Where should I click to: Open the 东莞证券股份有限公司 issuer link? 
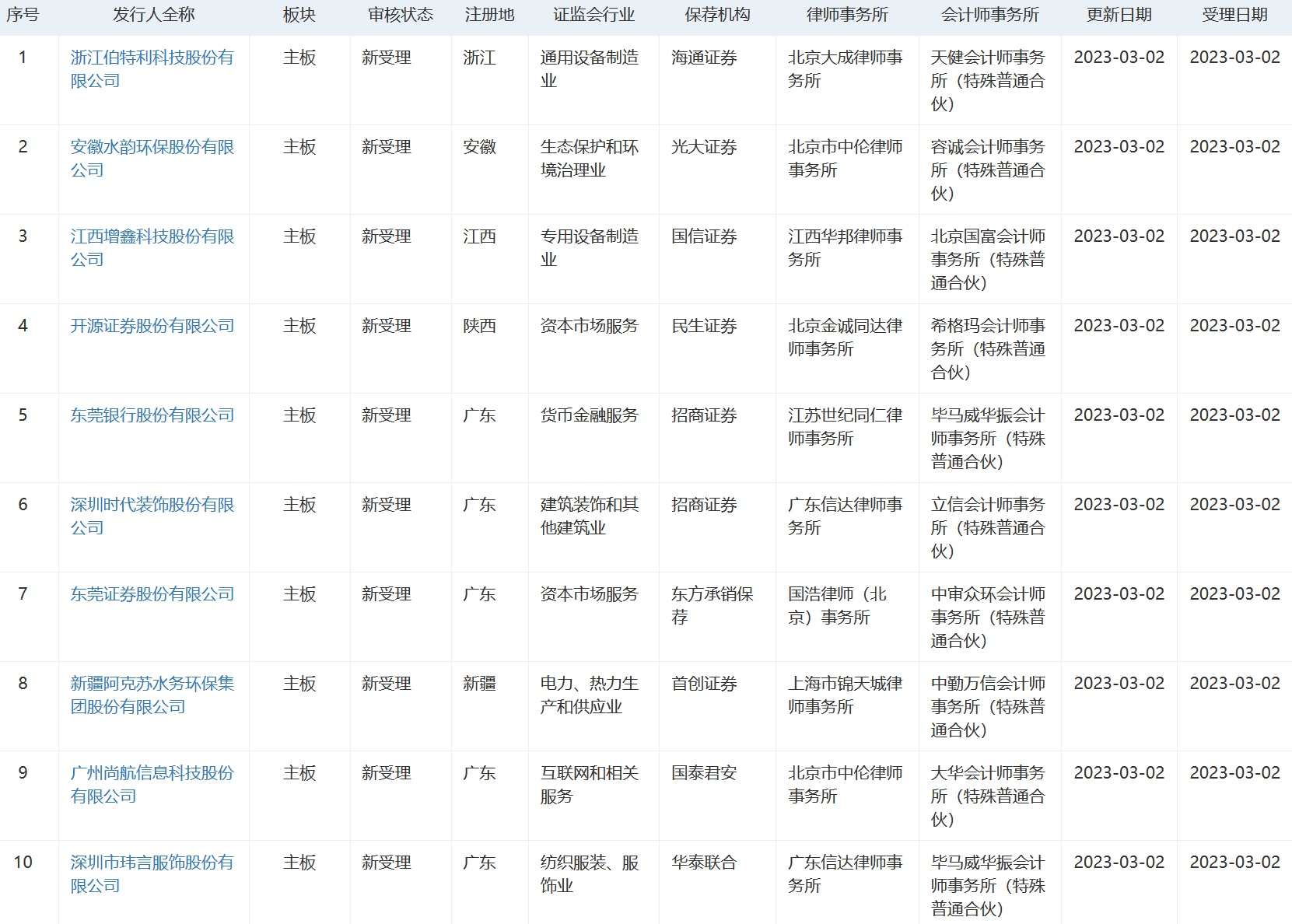(x=152, y=594)
